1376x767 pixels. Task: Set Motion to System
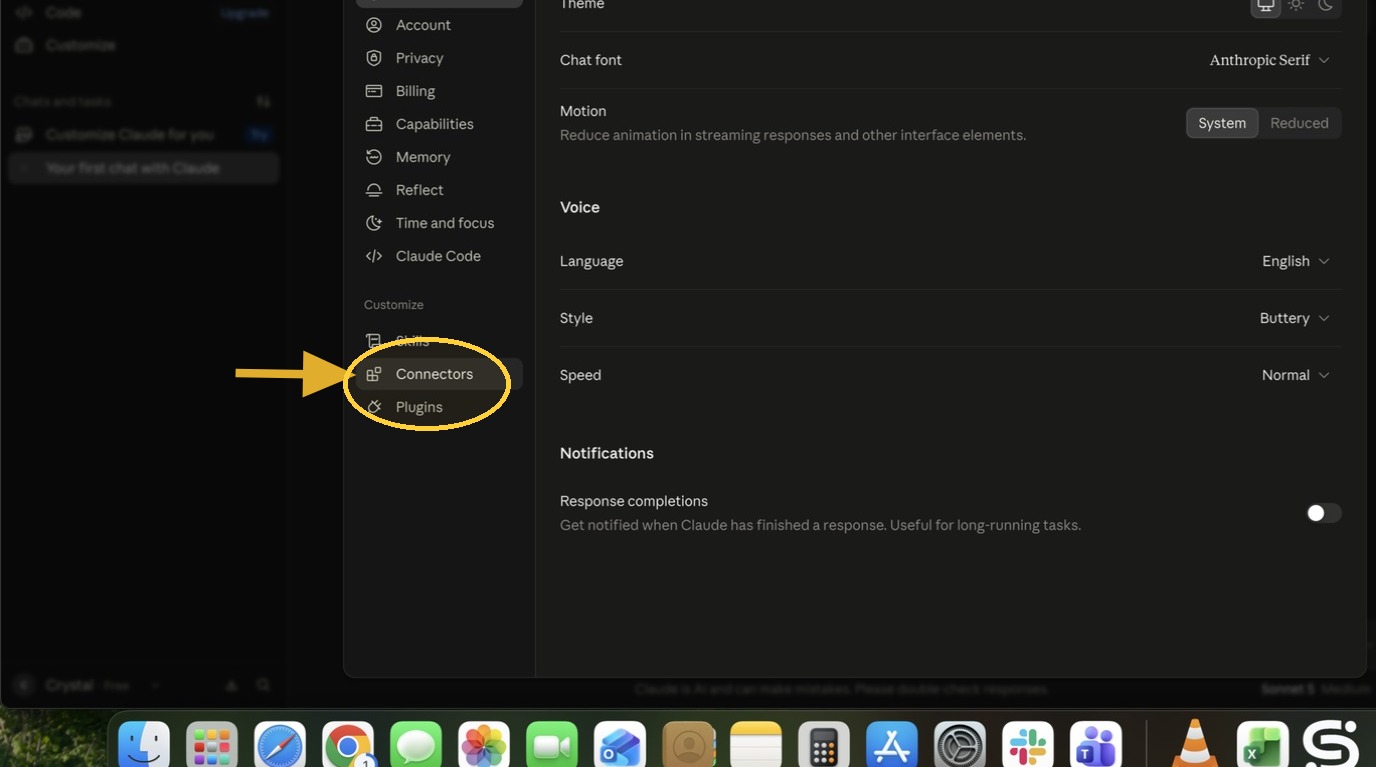[1222, 123]
